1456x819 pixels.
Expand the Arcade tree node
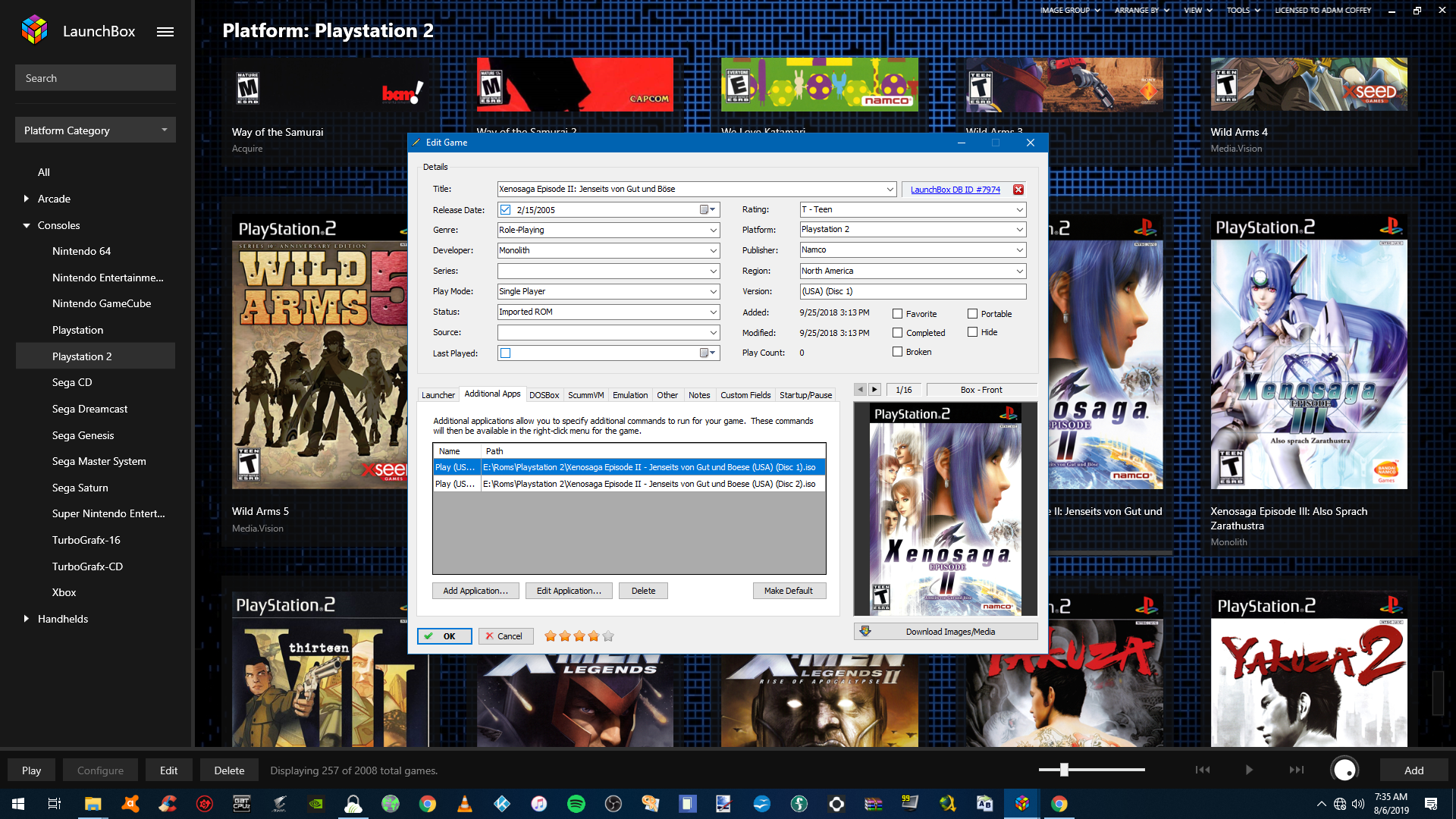pyautogui.click(x=27, y=199)
